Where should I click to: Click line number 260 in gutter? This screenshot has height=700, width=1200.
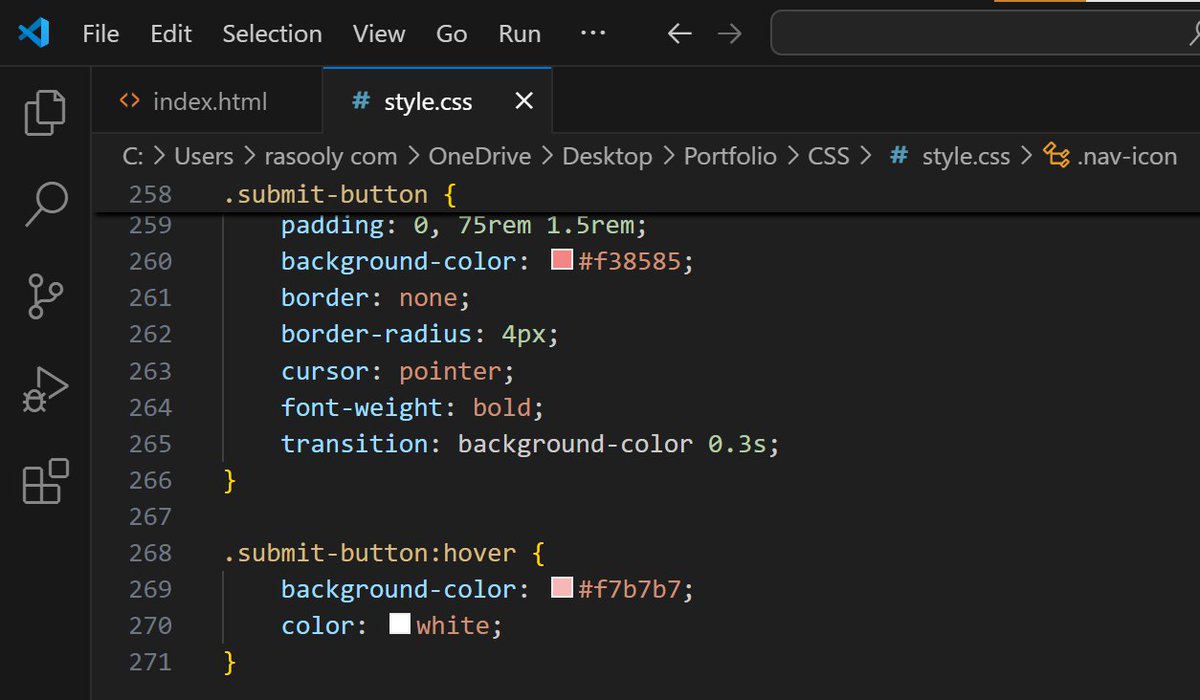pos(151,261)
